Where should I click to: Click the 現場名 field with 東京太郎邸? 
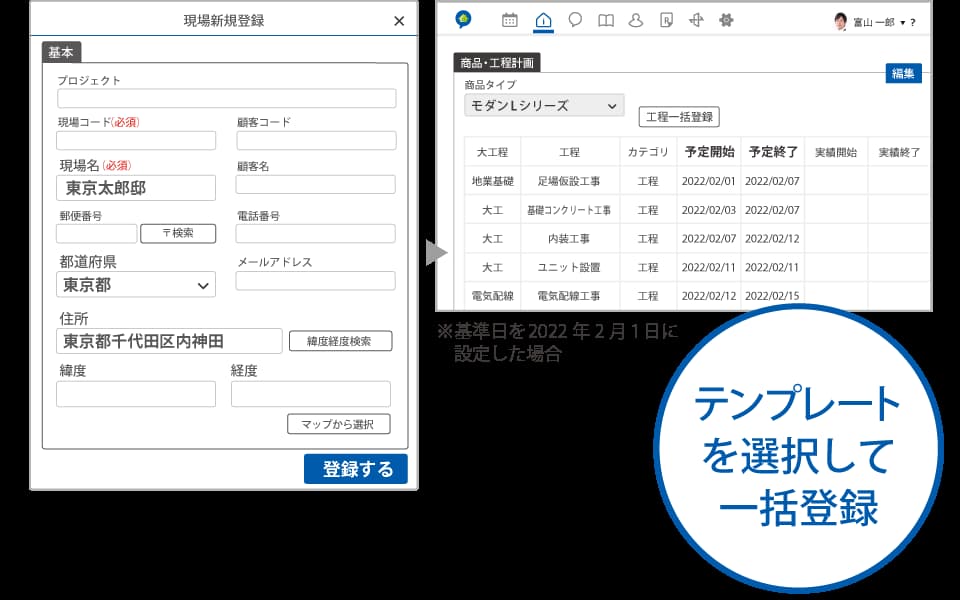(136, 188)
